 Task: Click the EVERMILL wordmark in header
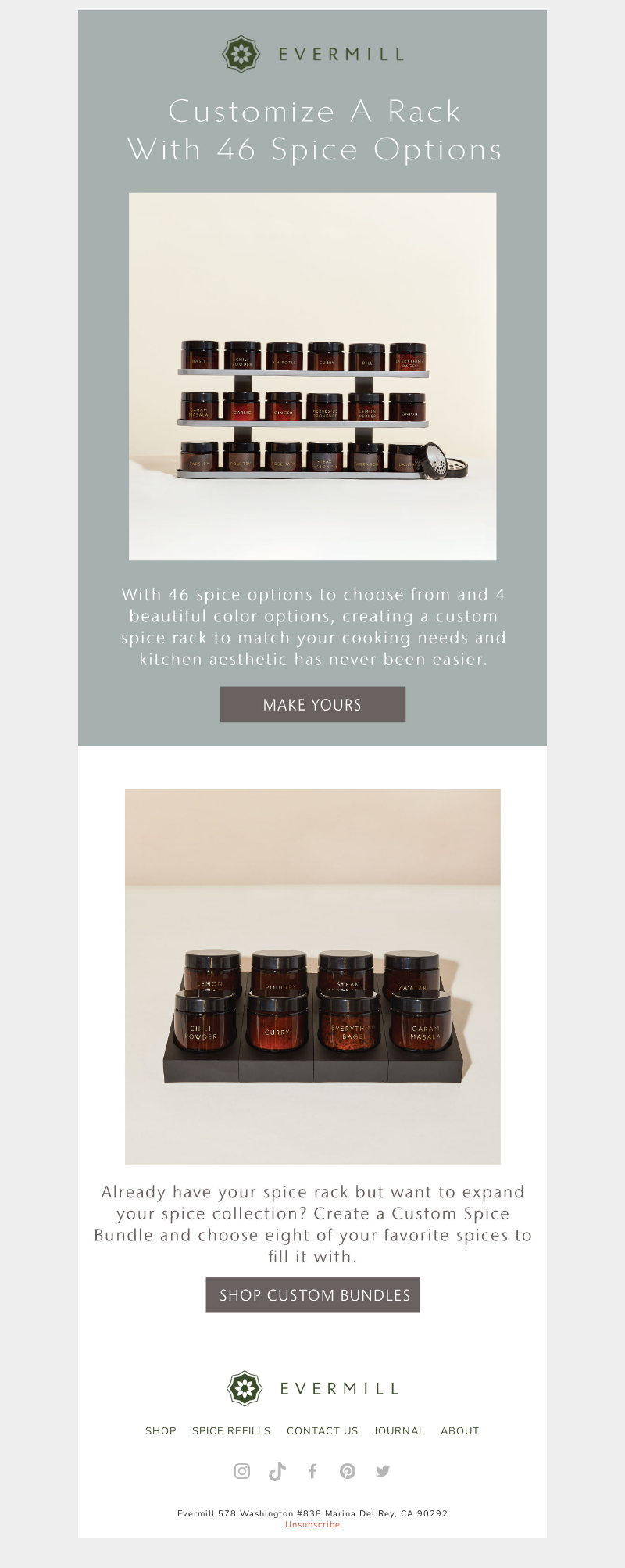341,54
